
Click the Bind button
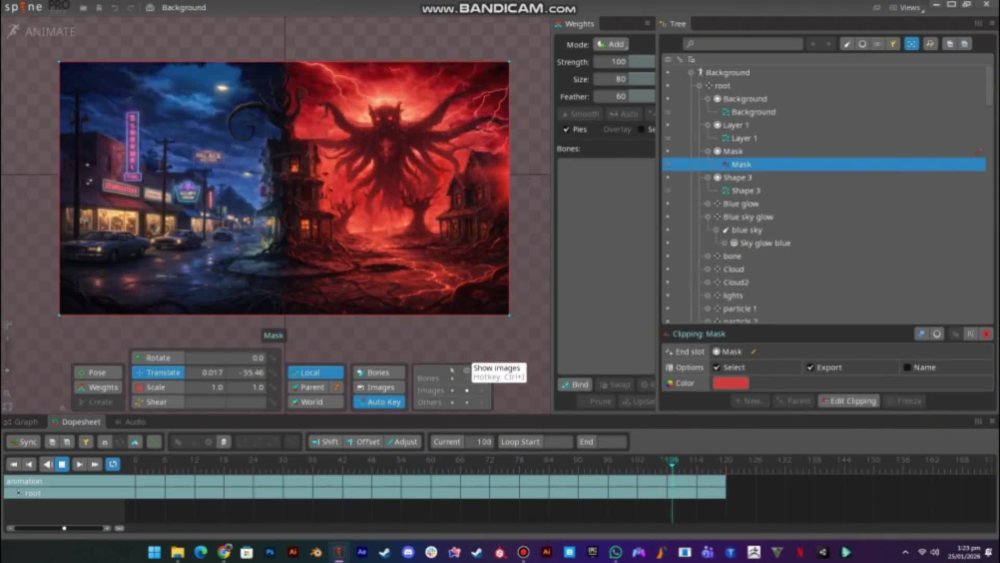575,384
